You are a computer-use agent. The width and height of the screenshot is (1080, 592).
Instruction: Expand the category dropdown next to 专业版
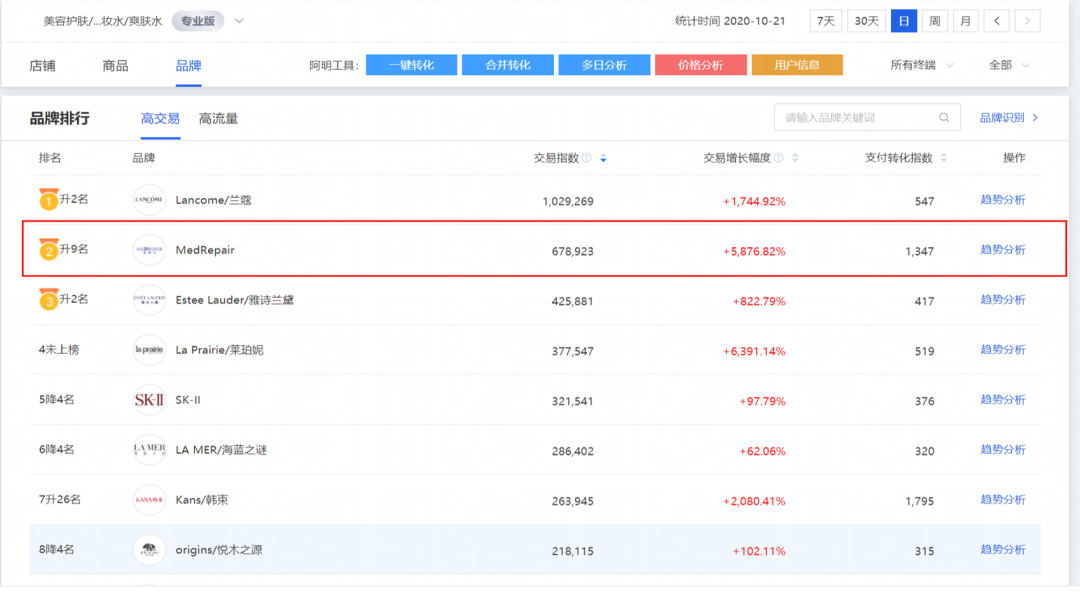point(239,21)
